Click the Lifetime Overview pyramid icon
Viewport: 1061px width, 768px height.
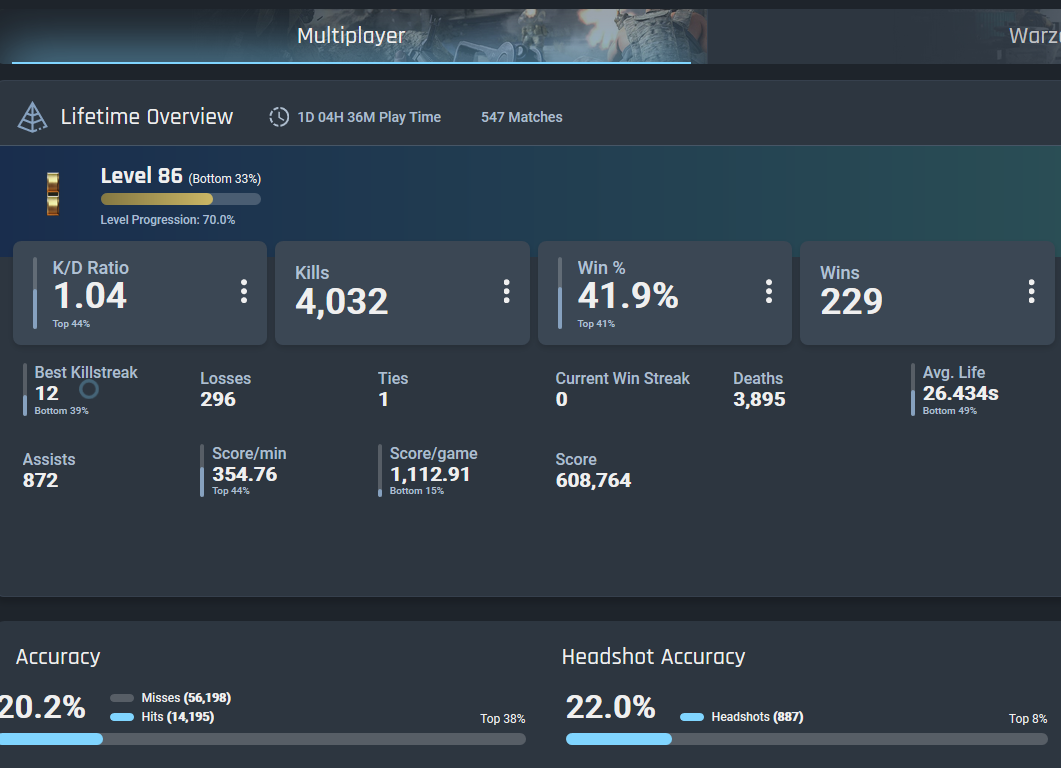tap(32, 117)
